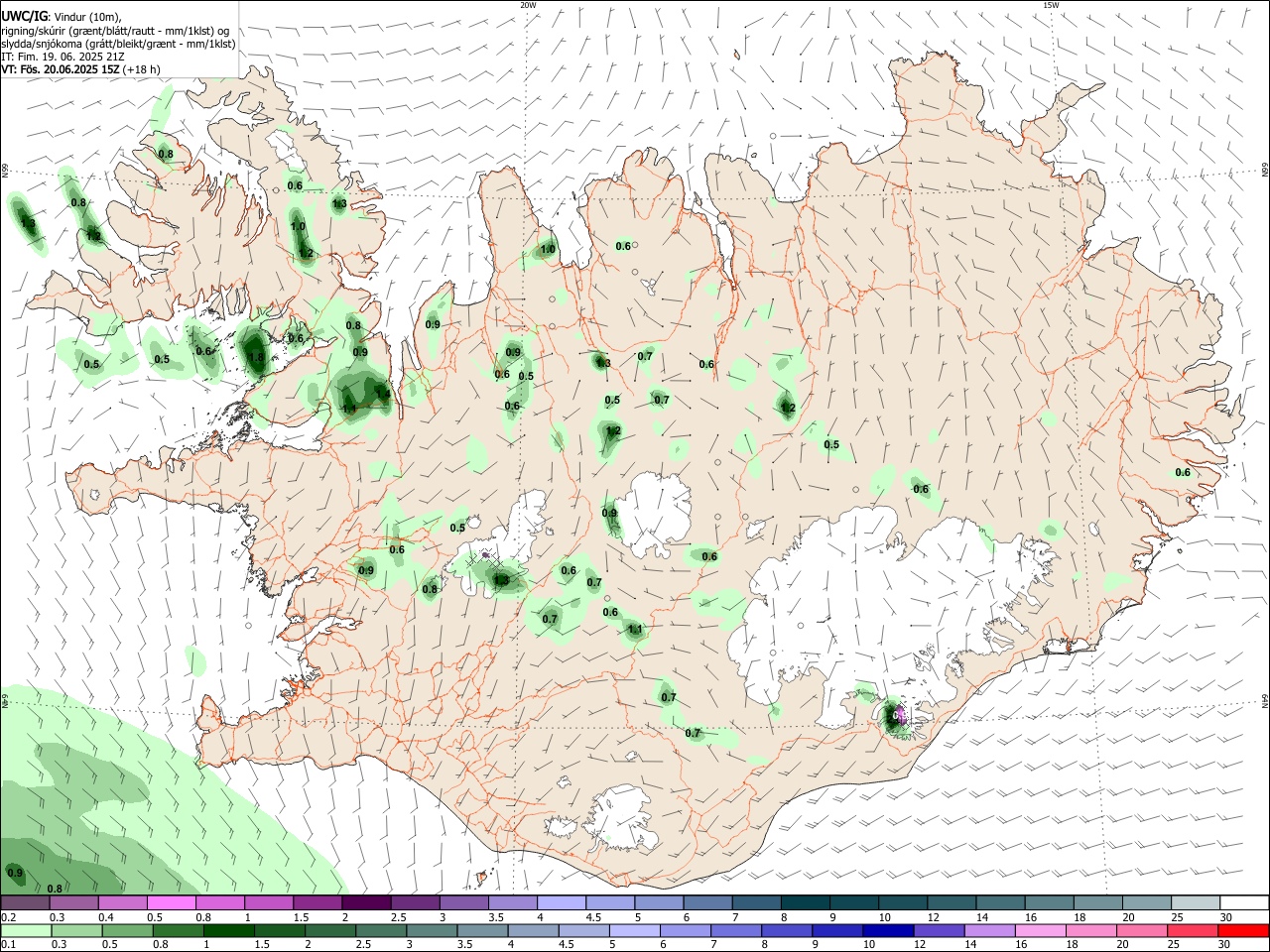1270x952 pixels.
Task: Pick the deepest navy 10 swatch, lower legend row
Action: tap(889, 931)
